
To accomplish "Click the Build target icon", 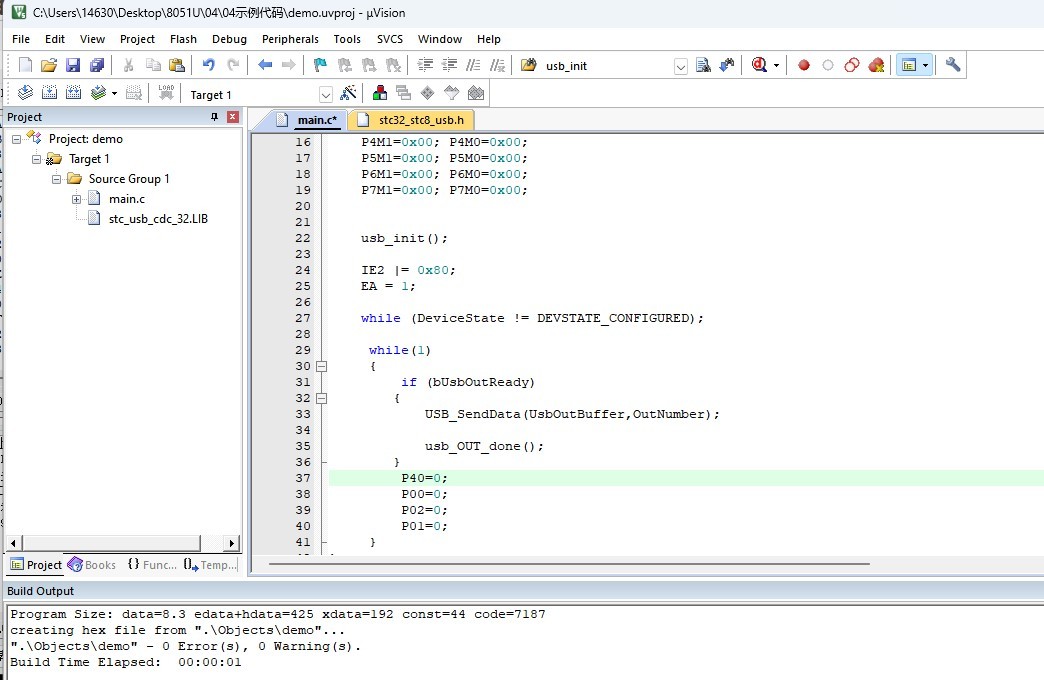I will coord(49,93).
